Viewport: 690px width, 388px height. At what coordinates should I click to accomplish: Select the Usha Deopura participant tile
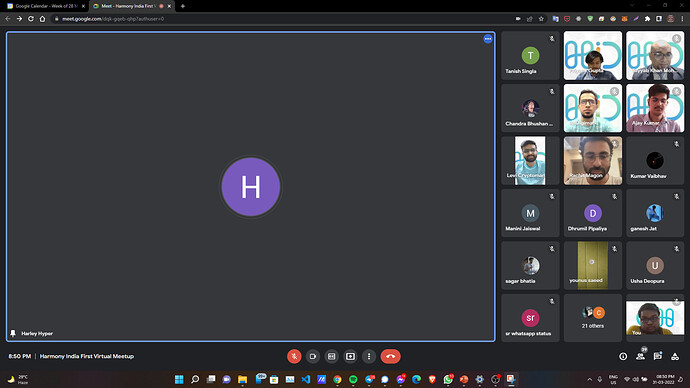(x=655, y=265)
